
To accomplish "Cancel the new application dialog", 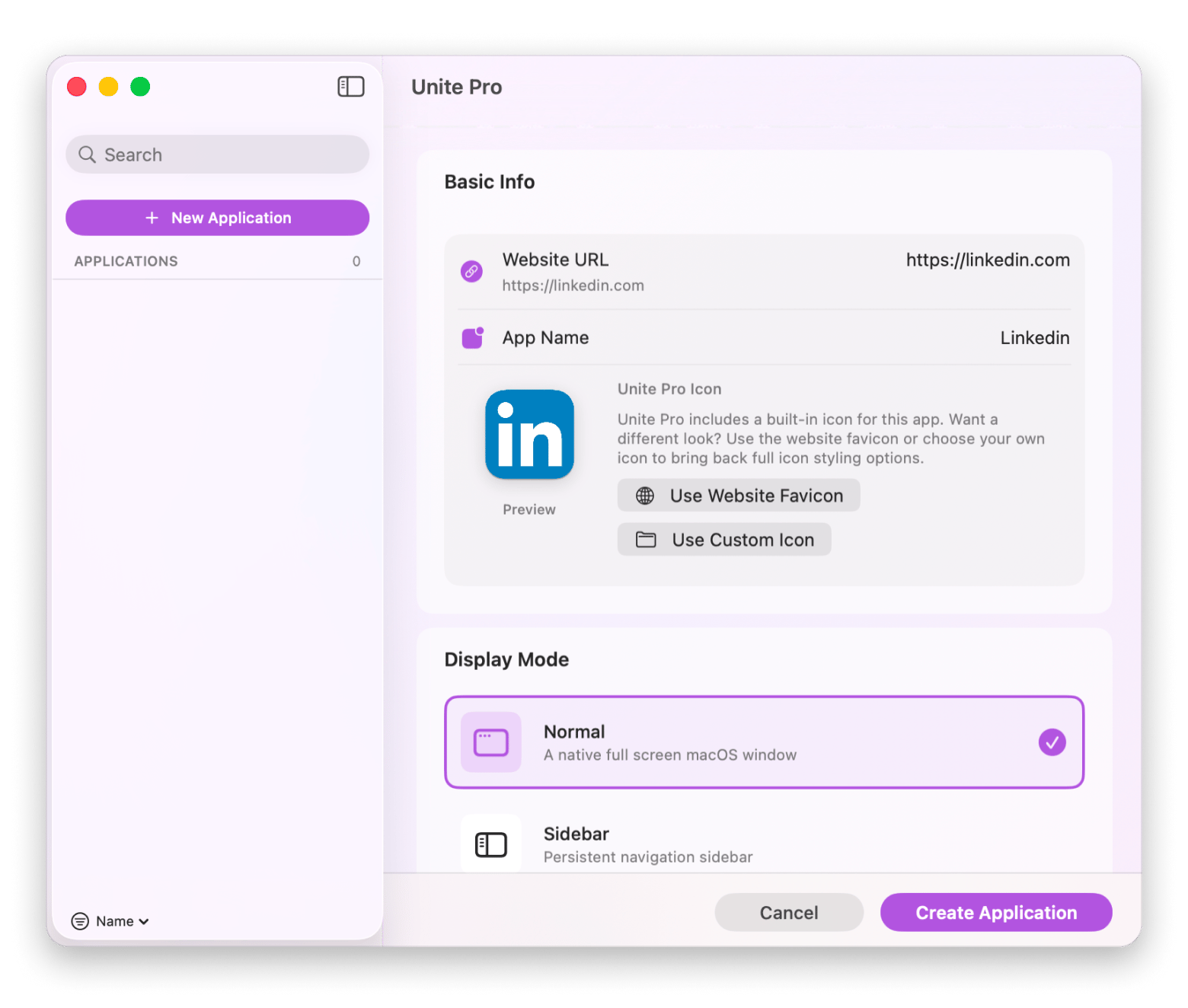I will click(789, 912).
